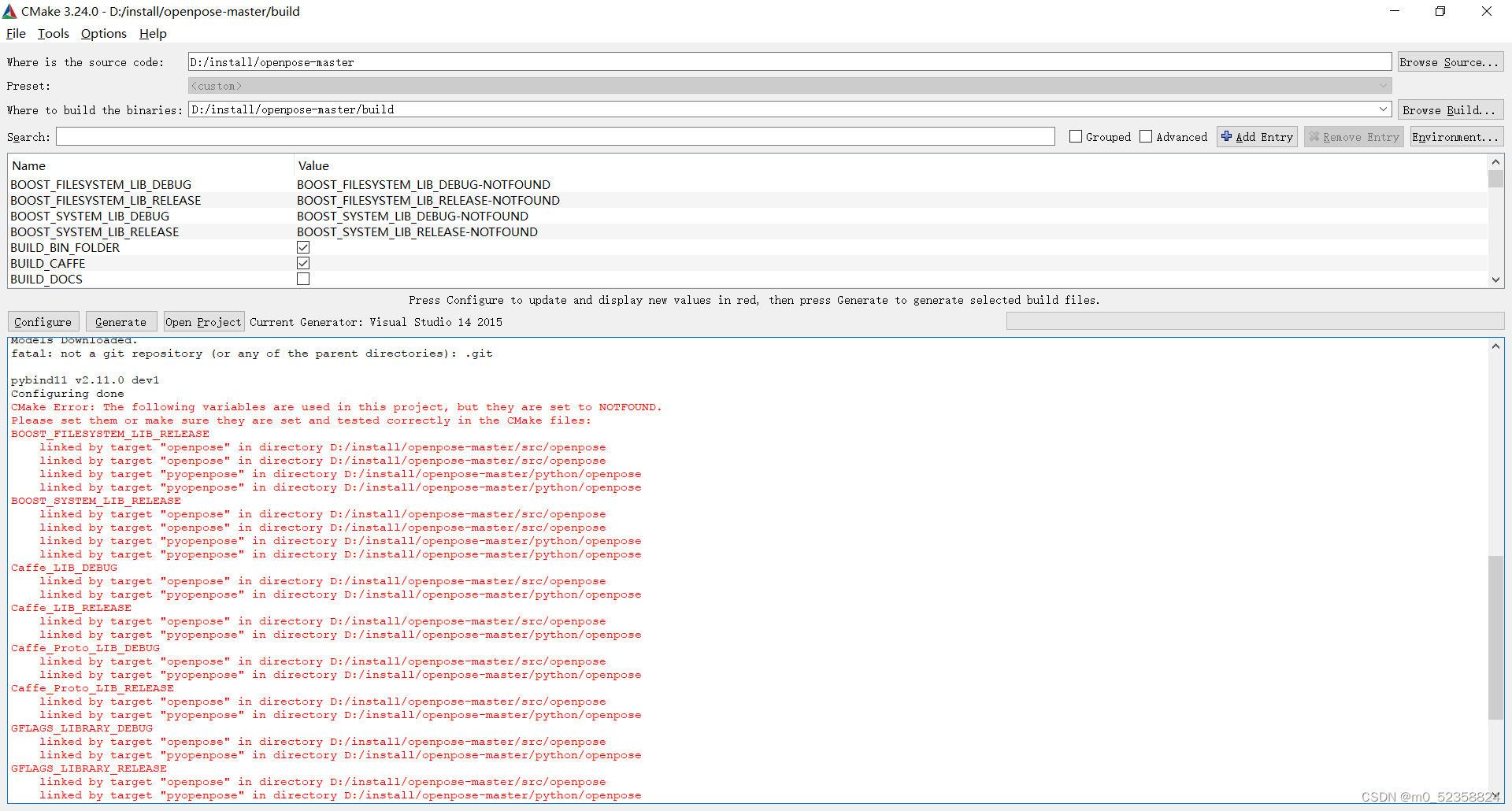Click the variable table's scrollbar thumb

click(1495, 179)
